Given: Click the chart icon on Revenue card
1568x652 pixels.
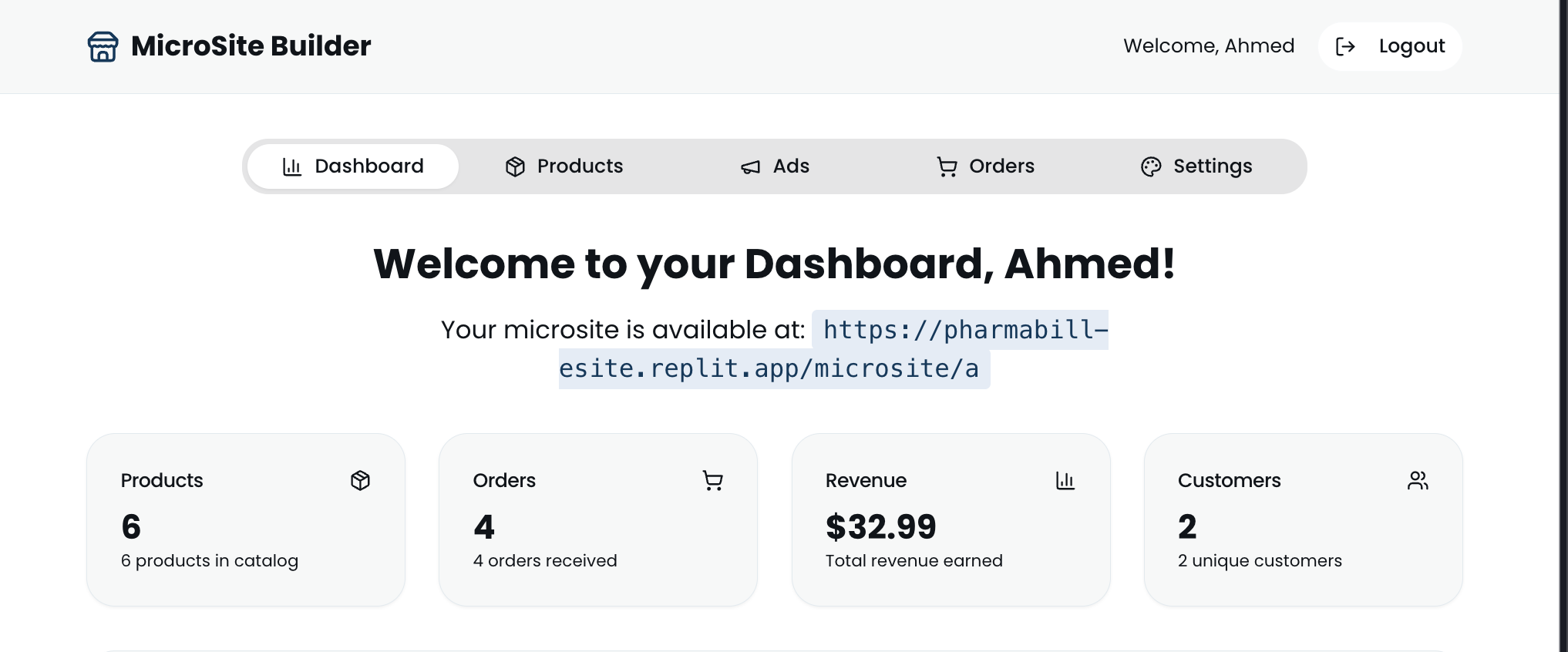Looking at the screenshot, I should (x=1065, y=480).
